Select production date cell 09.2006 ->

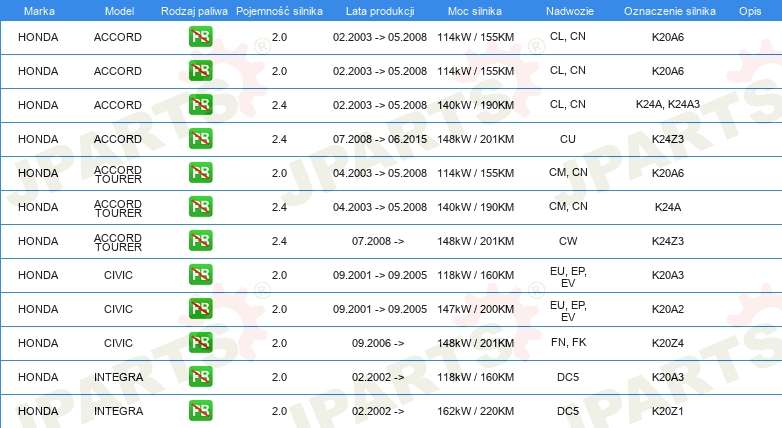pos(378,343)
